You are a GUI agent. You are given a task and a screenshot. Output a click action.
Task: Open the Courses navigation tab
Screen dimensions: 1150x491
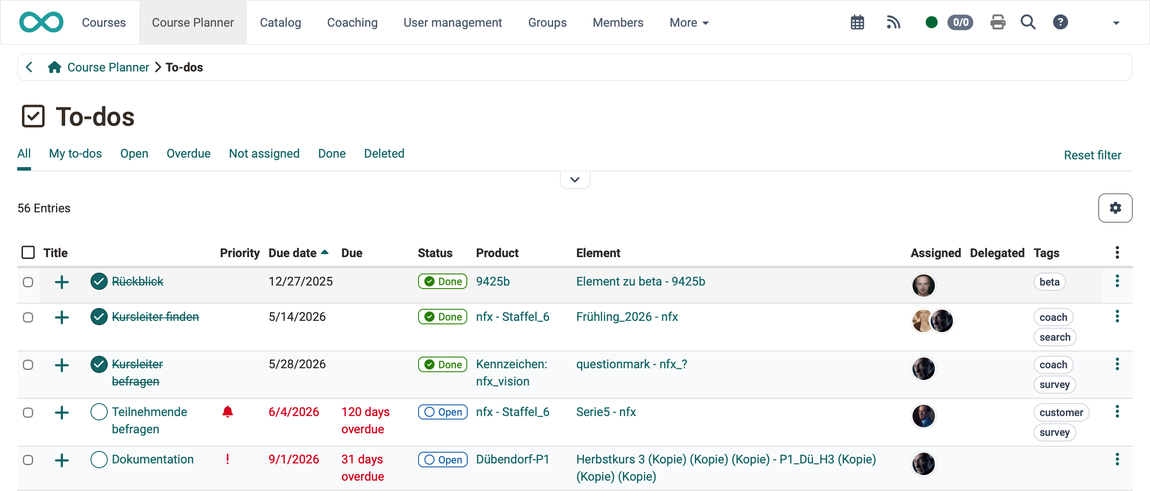tap(103, 23)
